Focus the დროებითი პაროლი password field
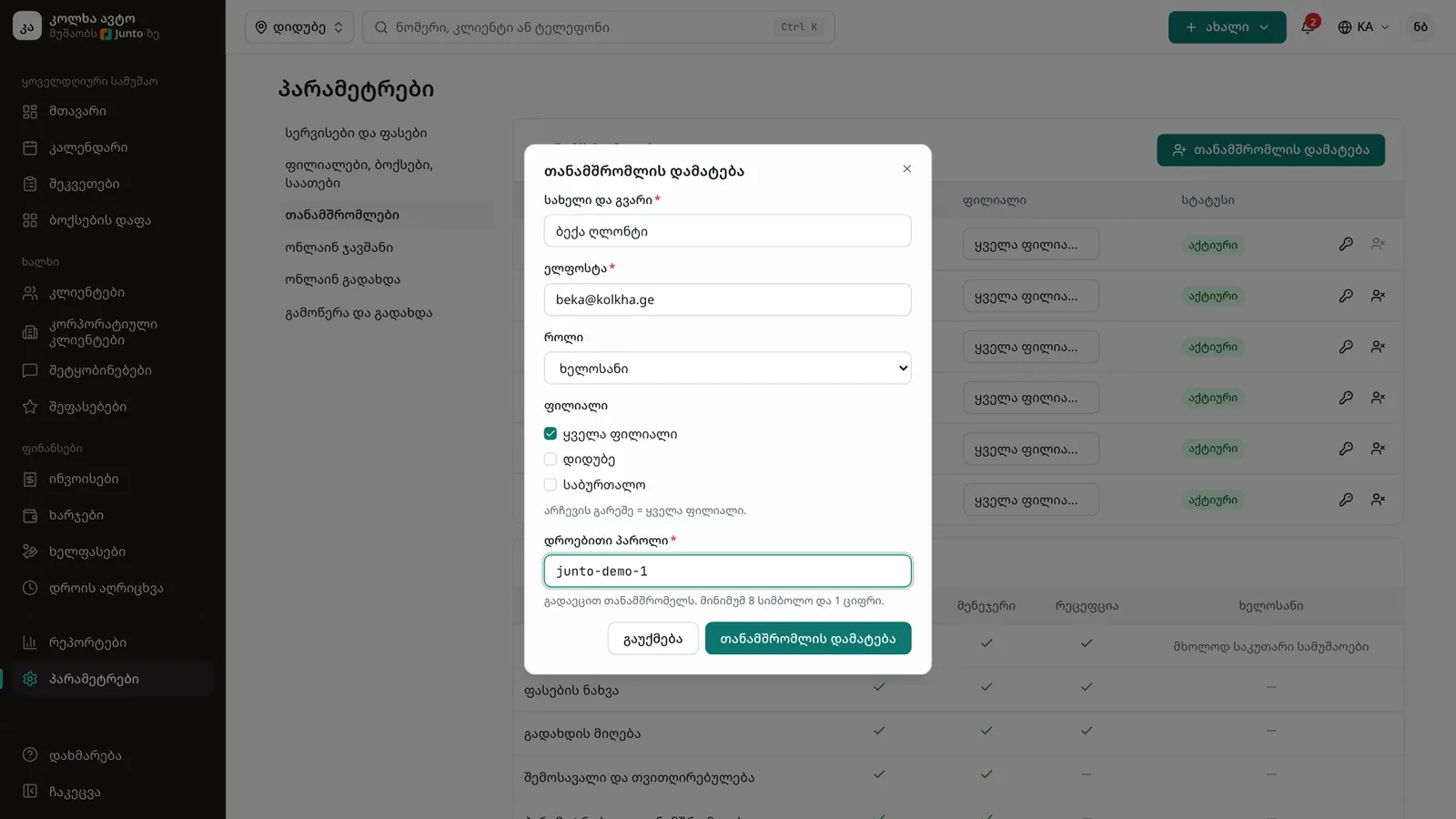This screenshot has width=1456, height=819. click(728, 571)
